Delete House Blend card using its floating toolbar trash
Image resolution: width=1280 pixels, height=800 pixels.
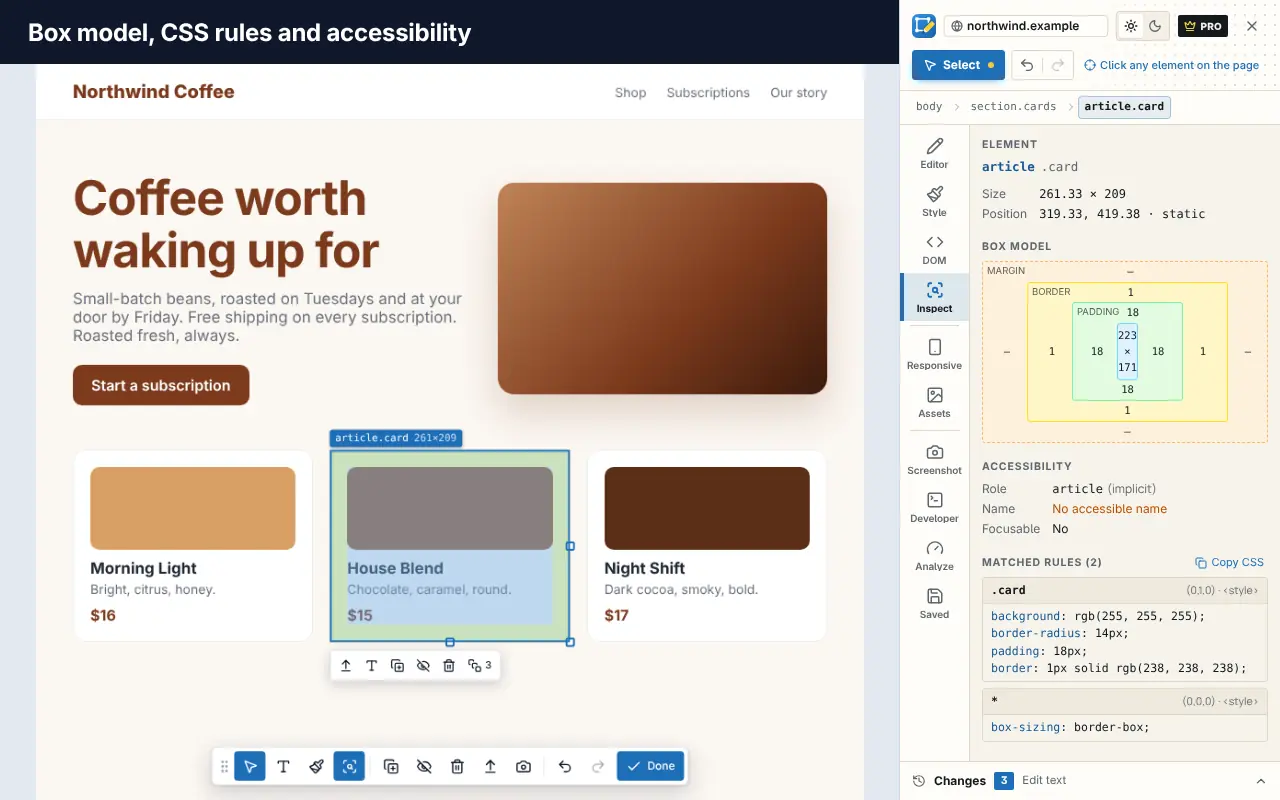pos(449,665)
